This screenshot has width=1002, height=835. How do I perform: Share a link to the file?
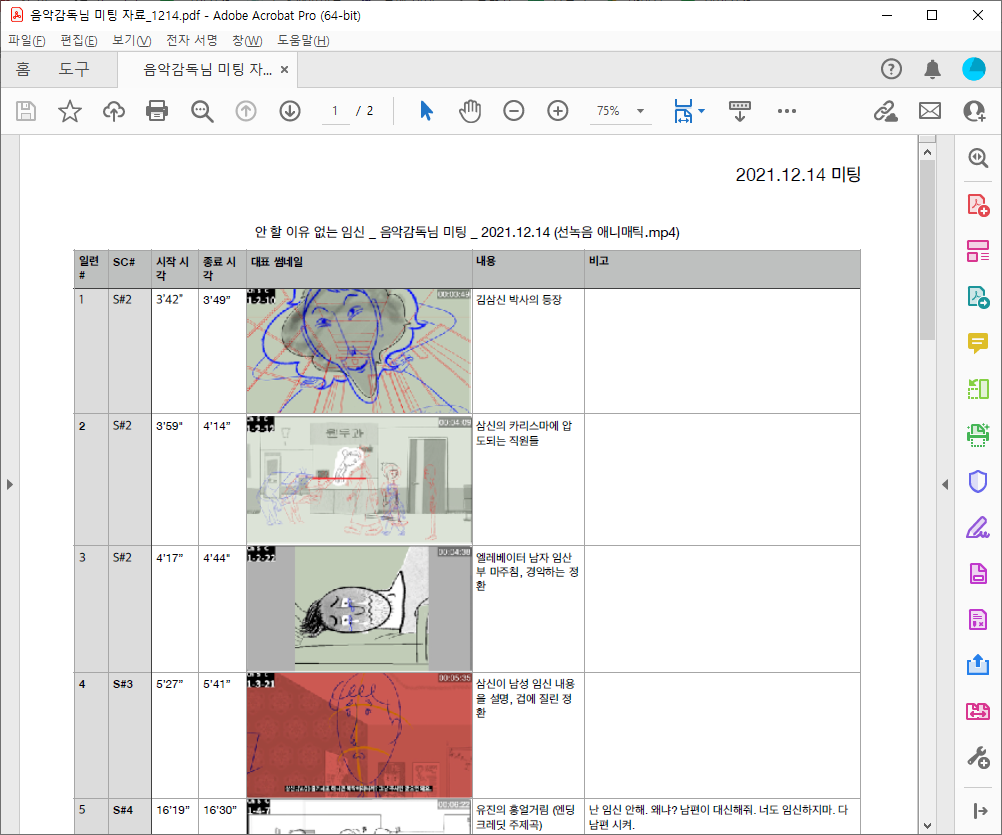point(886,111)
